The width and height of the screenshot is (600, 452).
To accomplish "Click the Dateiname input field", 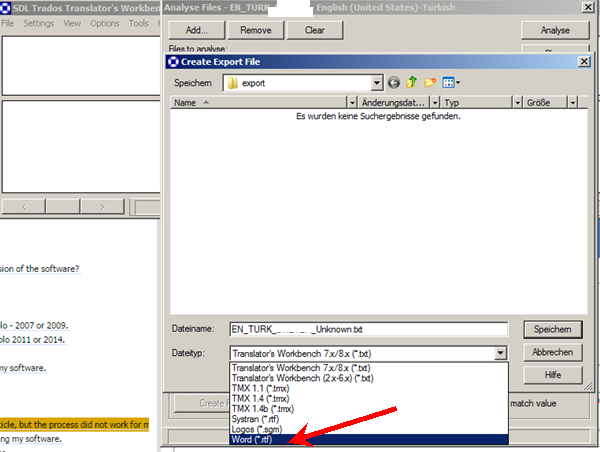I will click(369, 330).
